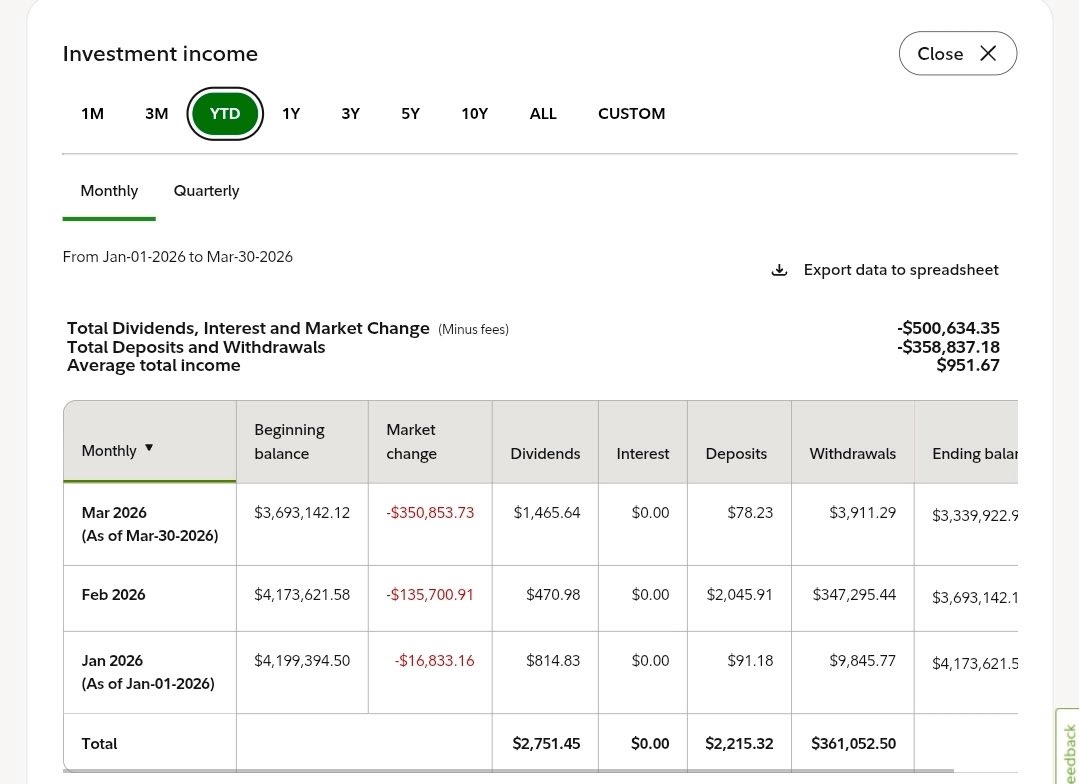Screen dimensions: 1079x784
Task: Toggle the Monthly column sort arrow
Action: 149,448
